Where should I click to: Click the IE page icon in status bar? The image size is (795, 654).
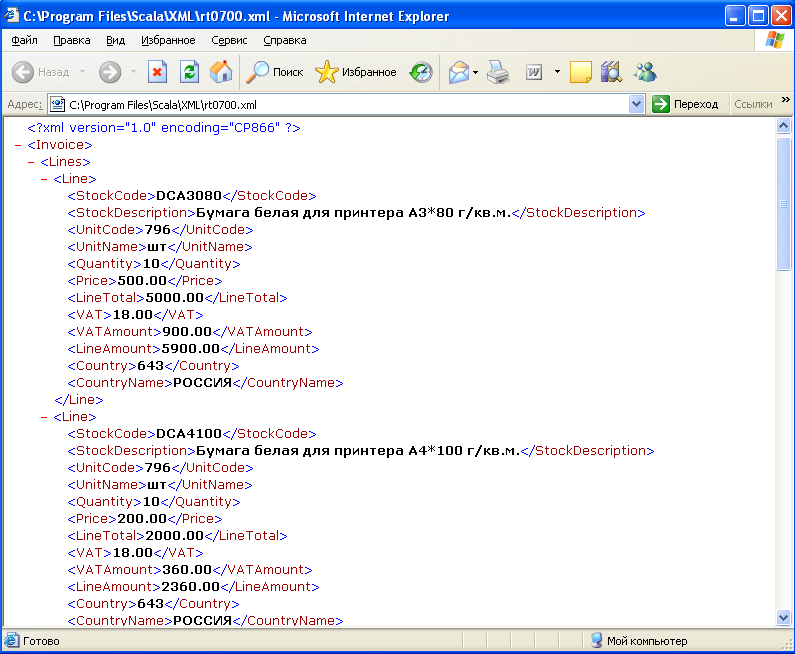point(12,641)
